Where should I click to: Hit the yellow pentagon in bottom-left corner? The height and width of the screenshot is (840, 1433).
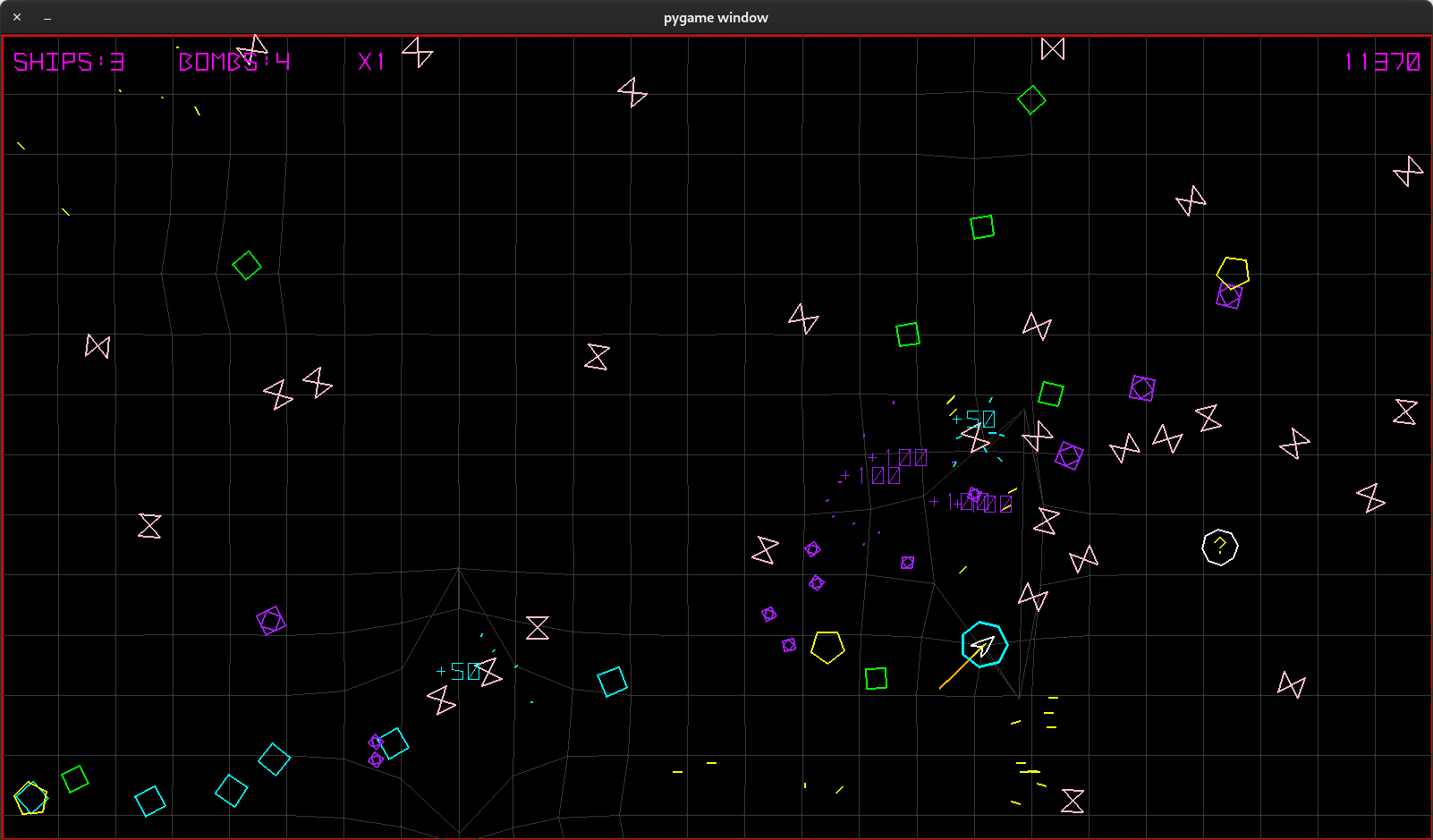pos(30,798)
